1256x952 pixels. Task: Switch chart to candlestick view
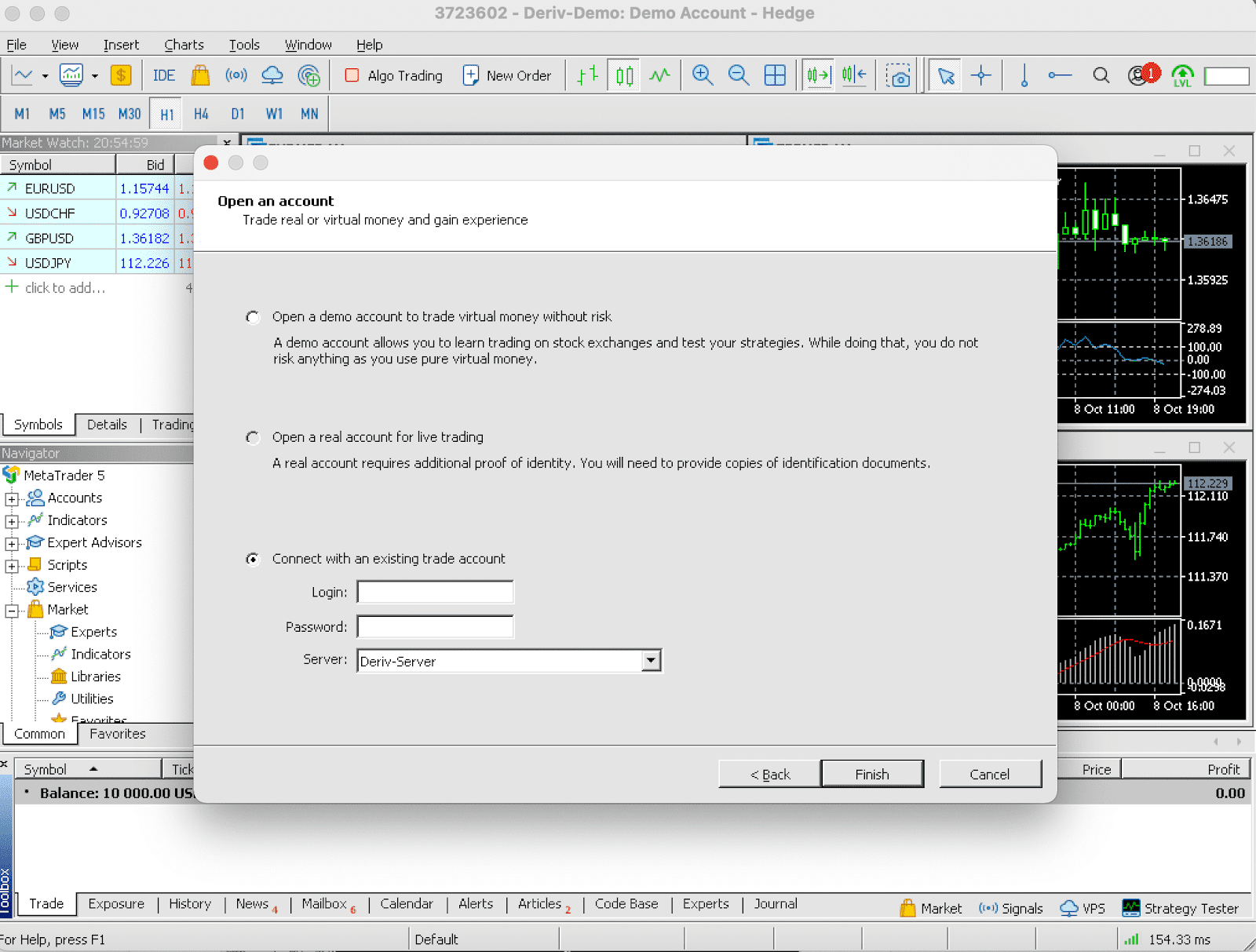pos(624,75)
